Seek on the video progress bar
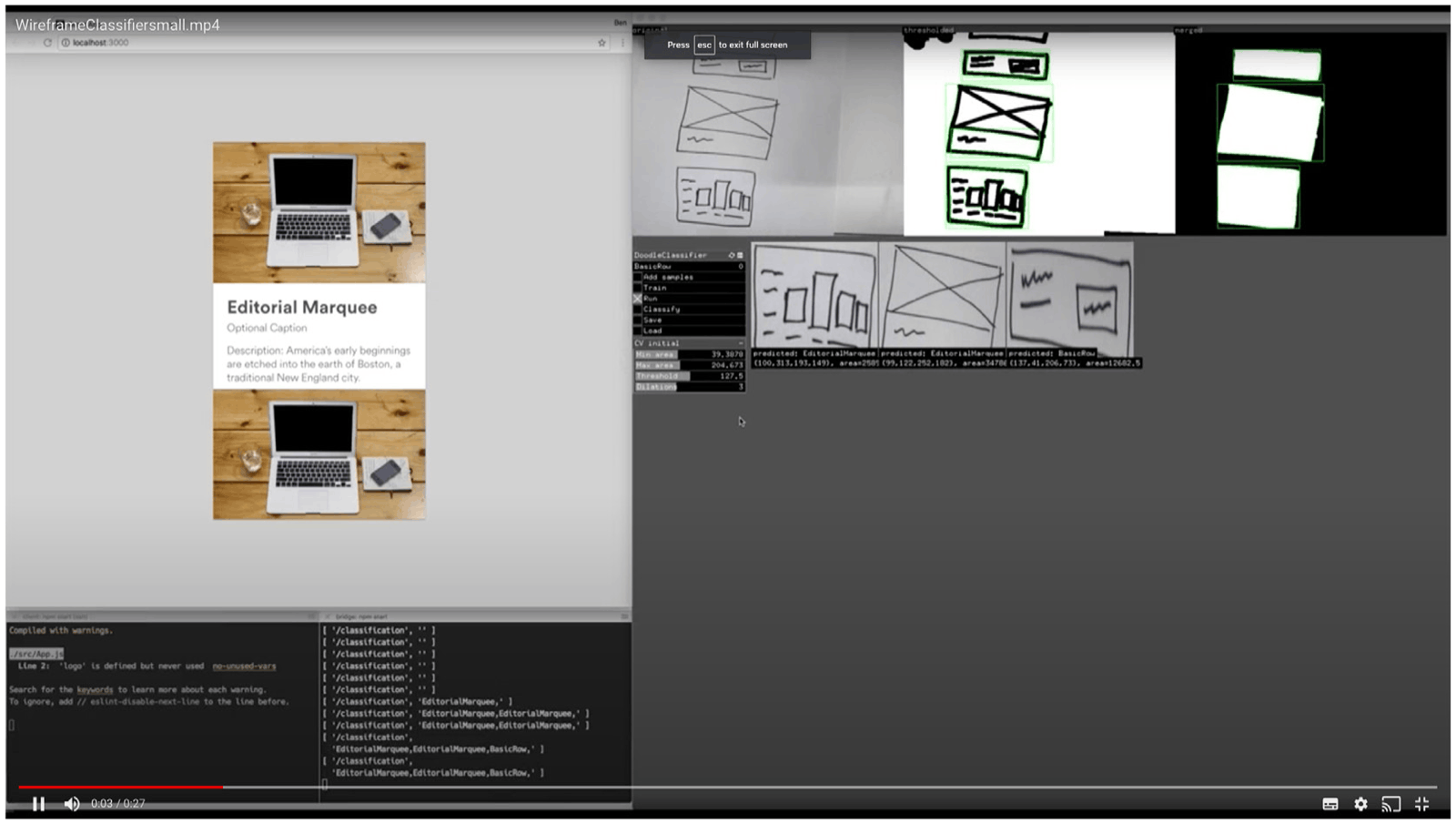Viewport: 1456px width, 824px height. click(x=728, y=787)
